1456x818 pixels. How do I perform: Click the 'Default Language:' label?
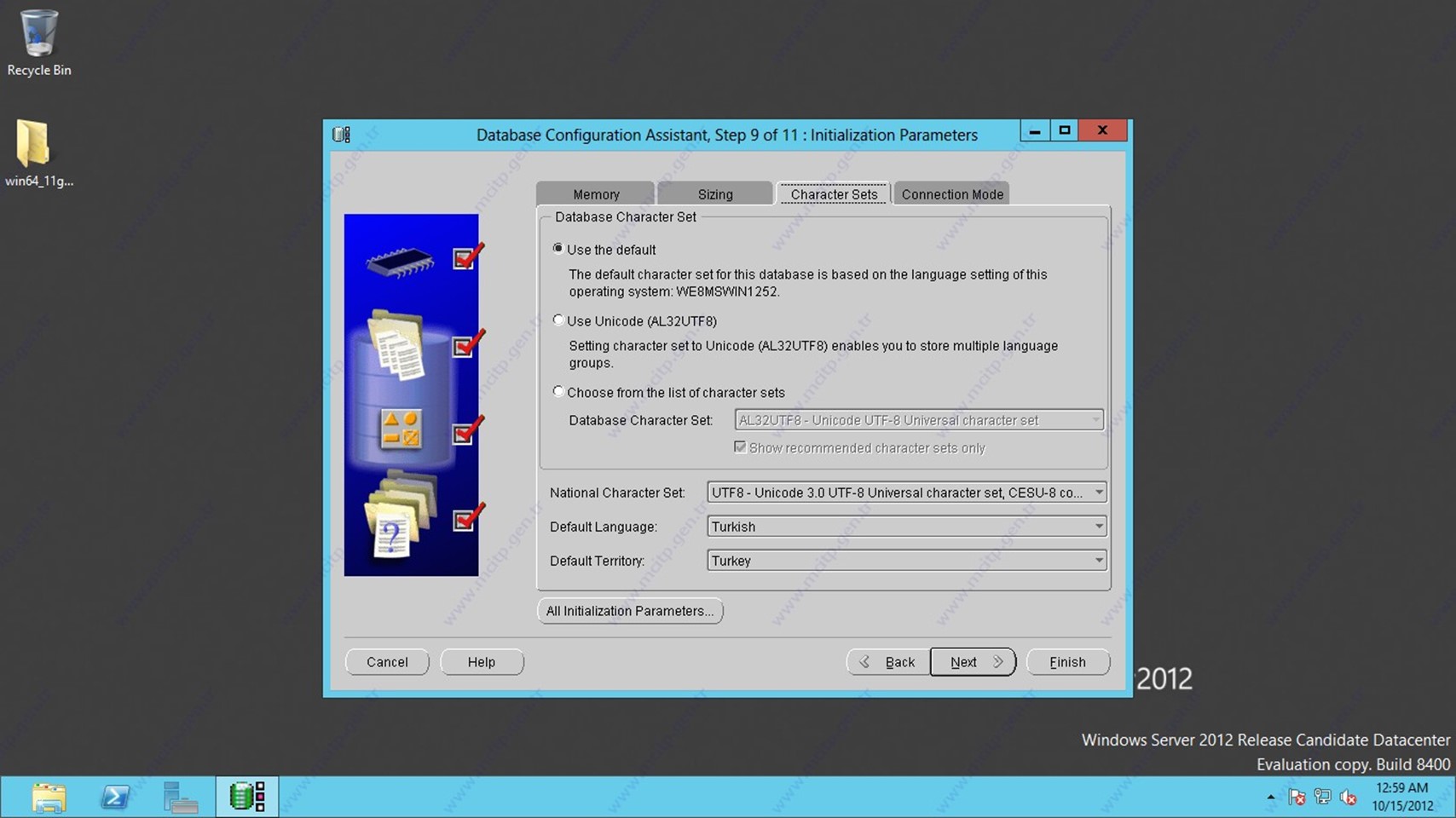tap(604, 527)
